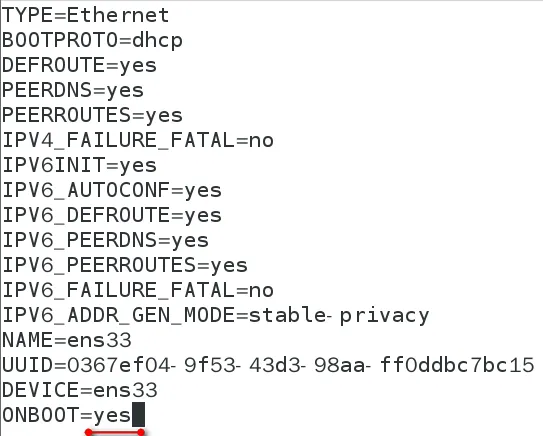This screenshot has height=436, width=543.
Task: Click the DEFROUTE=yes line
Action: click(x=79, y=66)
